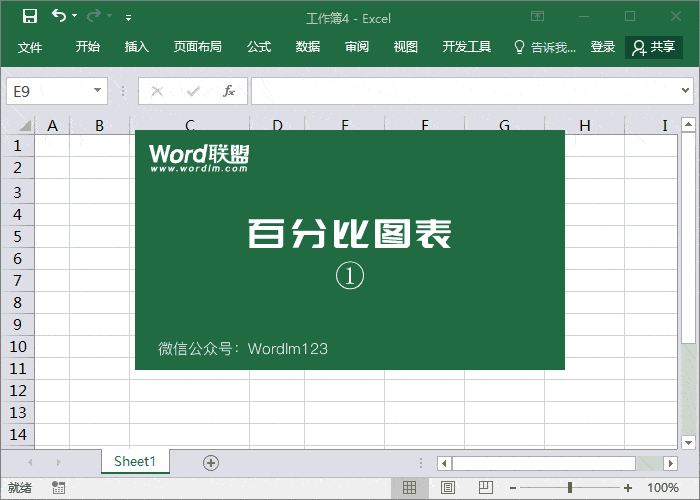Screen dimensions: 700x500
Task: Open the Name Box dropdown arrow
Action: point(98,91)
